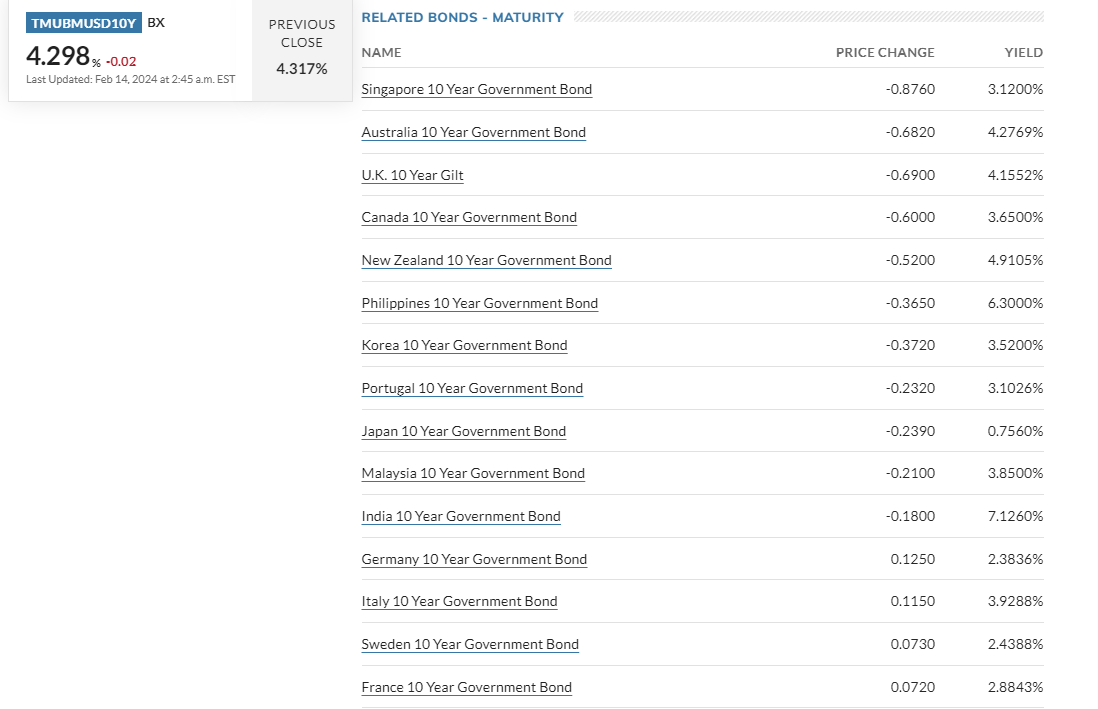
Task: Click India 10 Year Government Bond
Action: click(x=461, y=516)
